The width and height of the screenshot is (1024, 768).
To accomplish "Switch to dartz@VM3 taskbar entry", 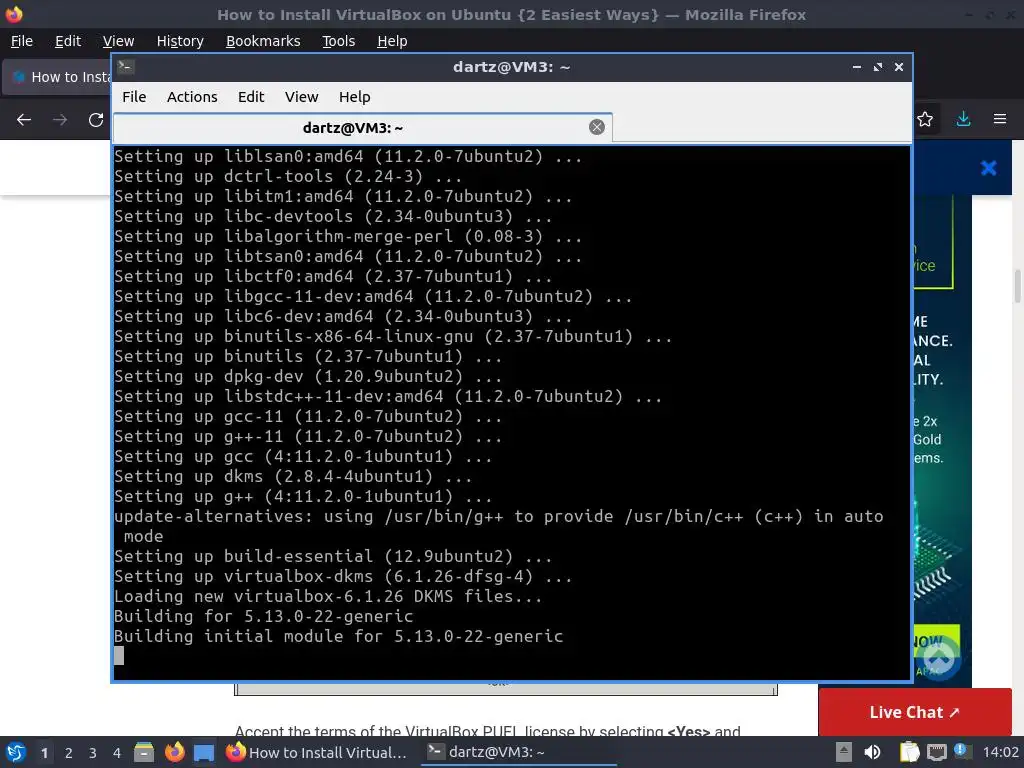I will pyautogui.click(x=519, y=752).
